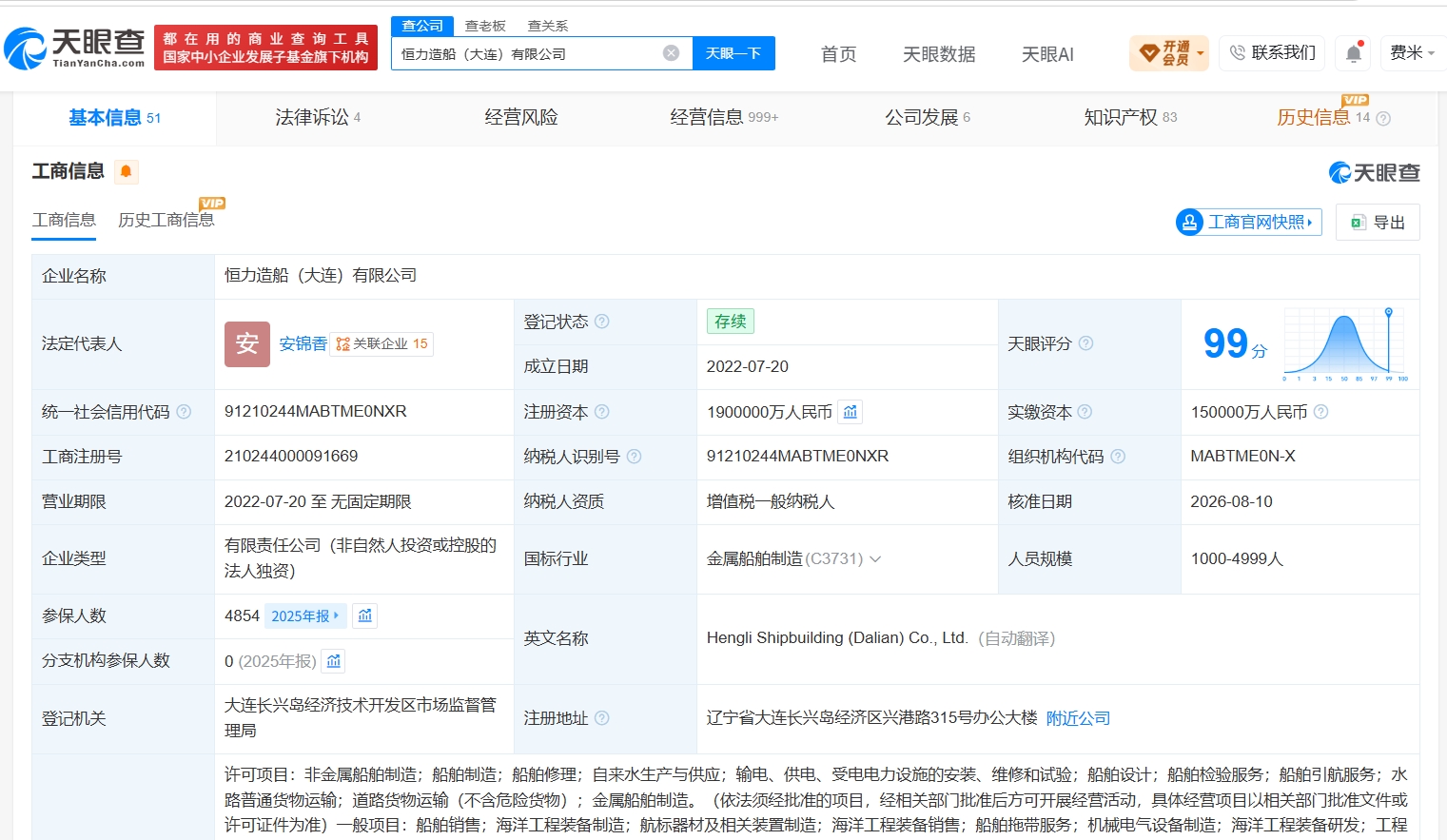The width and height of the screenshot is (1447, 840).
Task: Open help icon next to 注册地址
Action: (x=601, y=718)
